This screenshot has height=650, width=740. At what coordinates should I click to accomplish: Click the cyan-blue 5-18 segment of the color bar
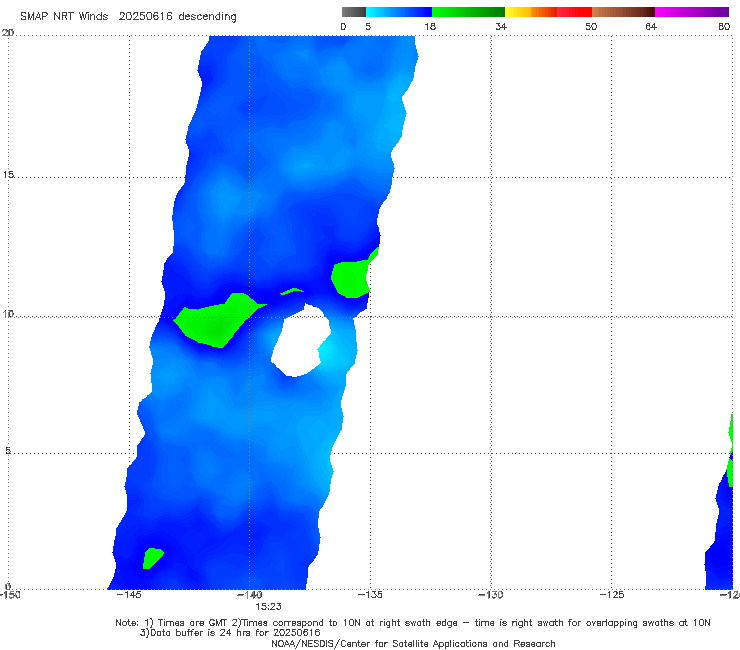(x=399, y=12)
